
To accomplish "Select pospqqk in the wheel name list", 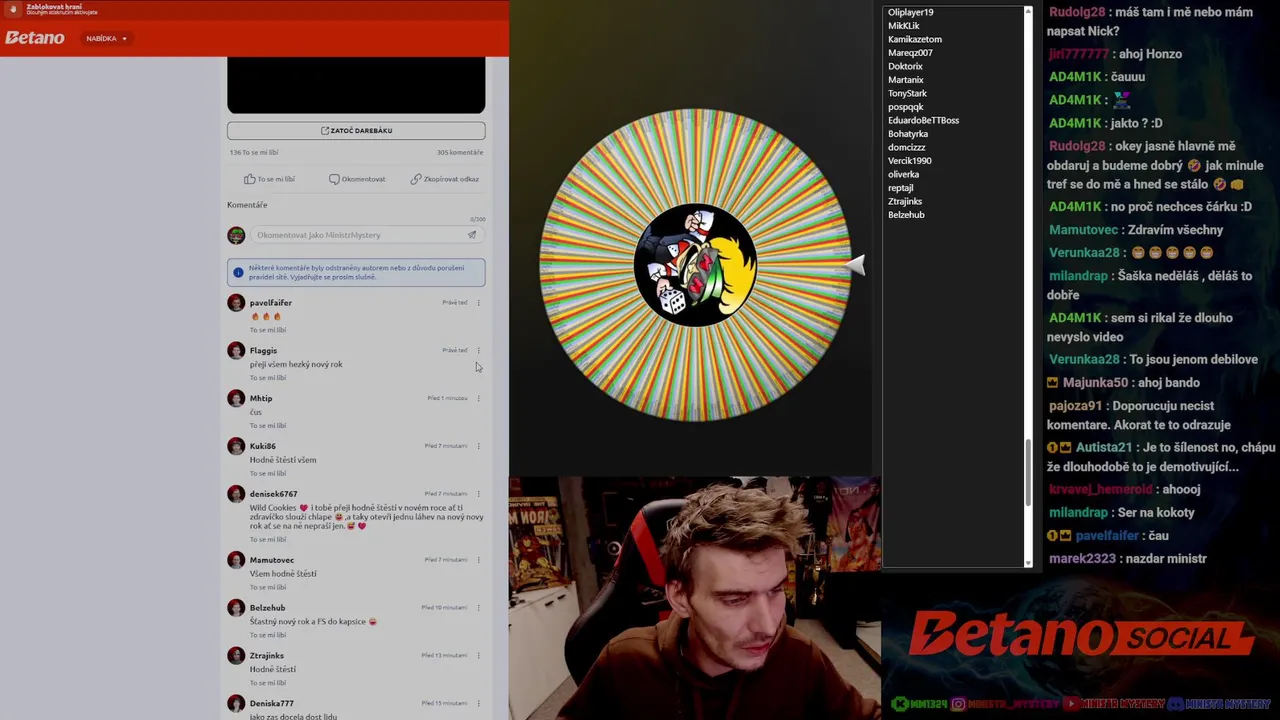I will click(906, 107).
